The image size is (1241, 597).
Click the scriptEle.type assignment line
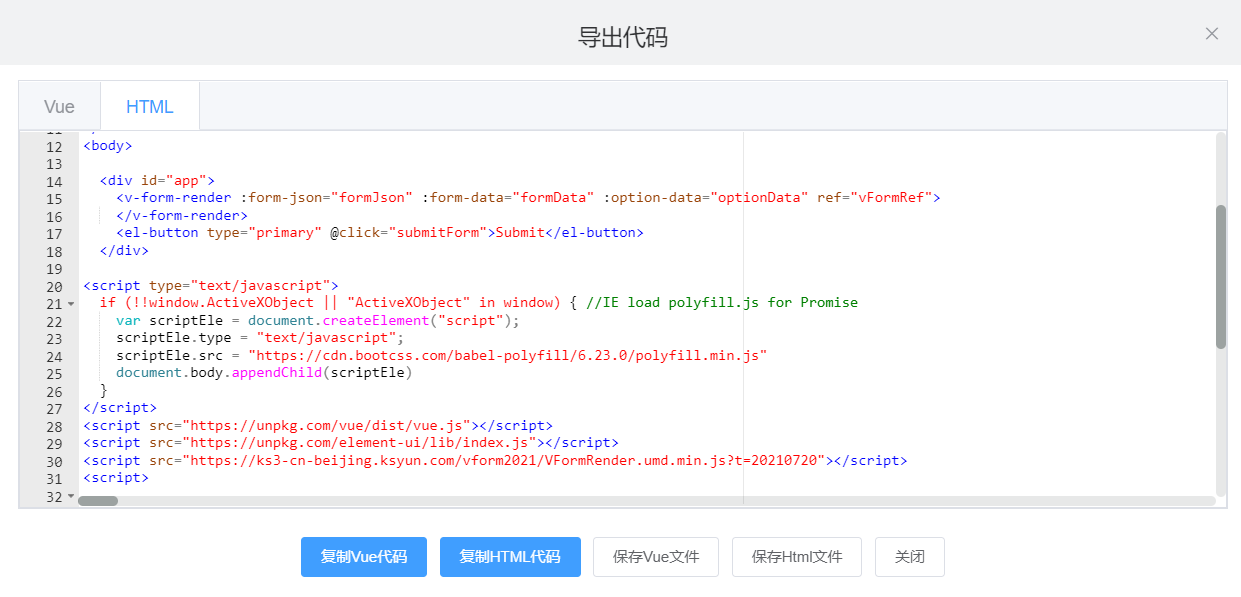tap(260, 338)
